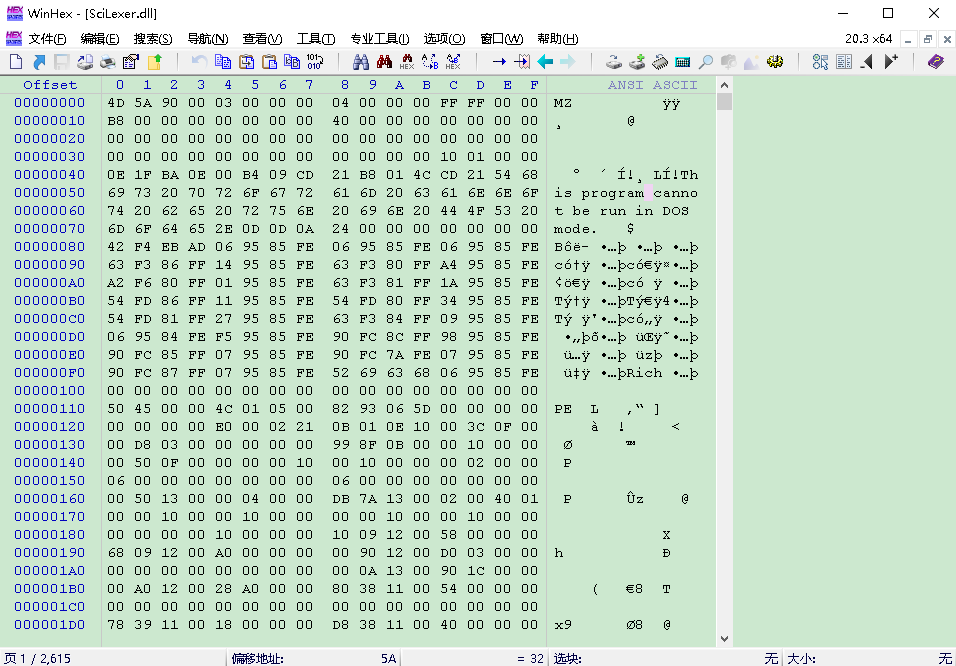Navigate Back with the cyan left arrow
The width and height of the screenshot is (956, 666).
[545, 62]
